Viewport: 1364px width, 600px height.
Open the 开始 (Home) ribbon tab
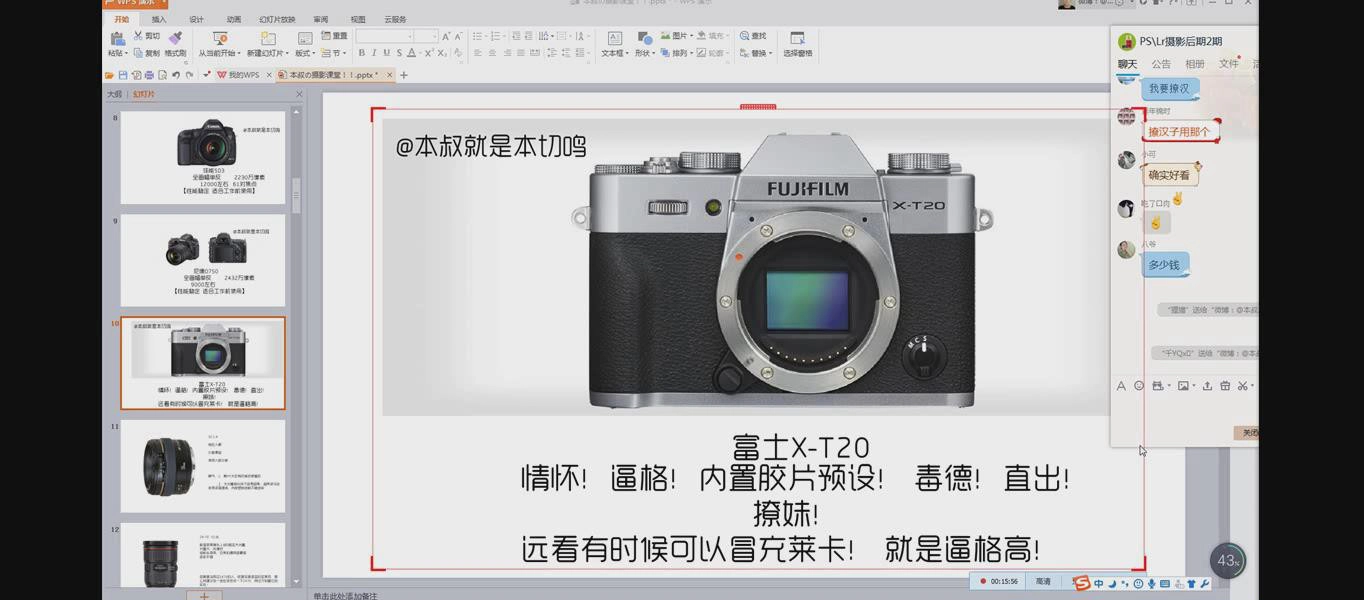click(122, 19)
